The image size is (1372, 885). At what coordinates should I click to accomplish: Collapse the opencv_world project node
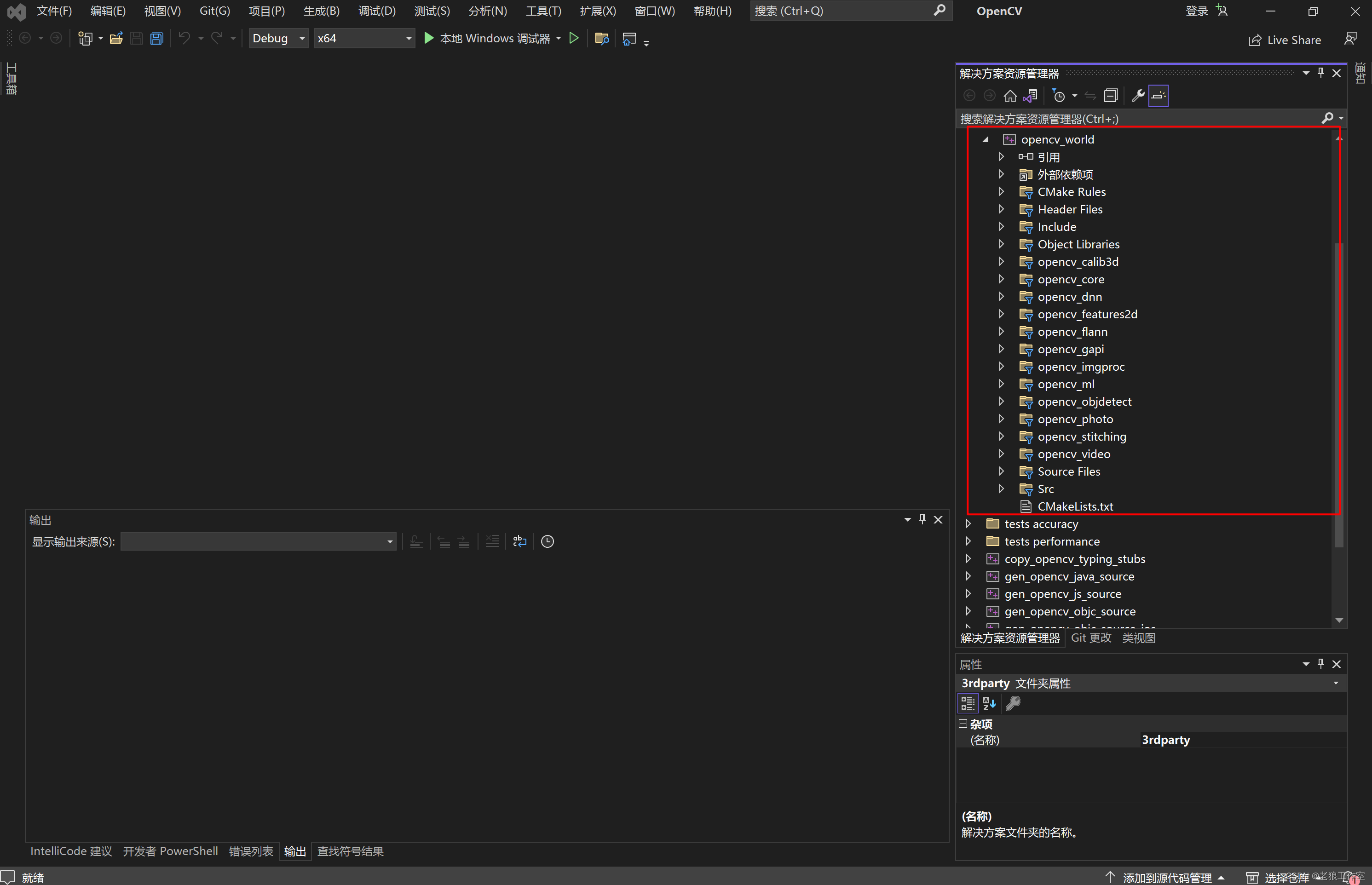click(985, 139)
